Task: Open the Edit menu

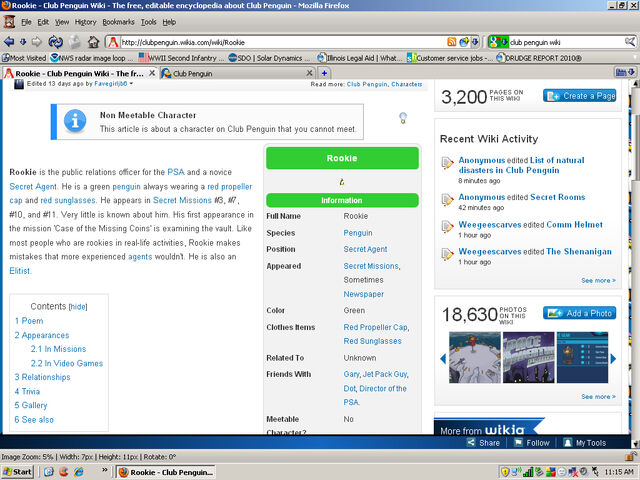Action: coord(43,22)
